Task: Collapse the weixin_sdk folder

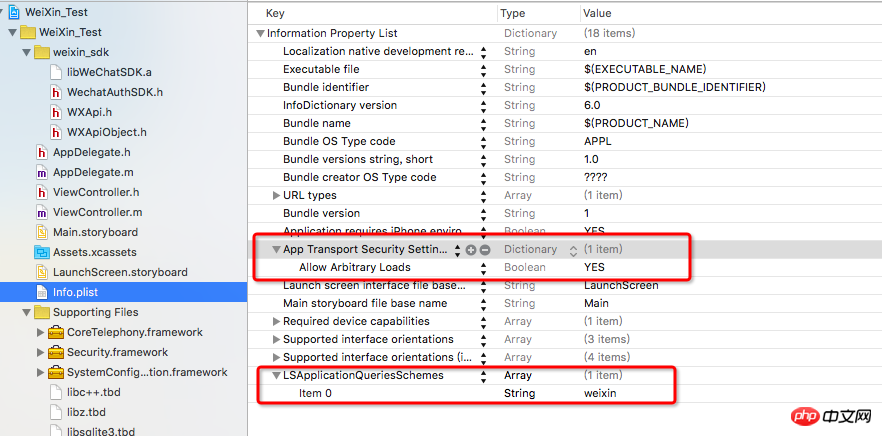Action: coord(25,52)
